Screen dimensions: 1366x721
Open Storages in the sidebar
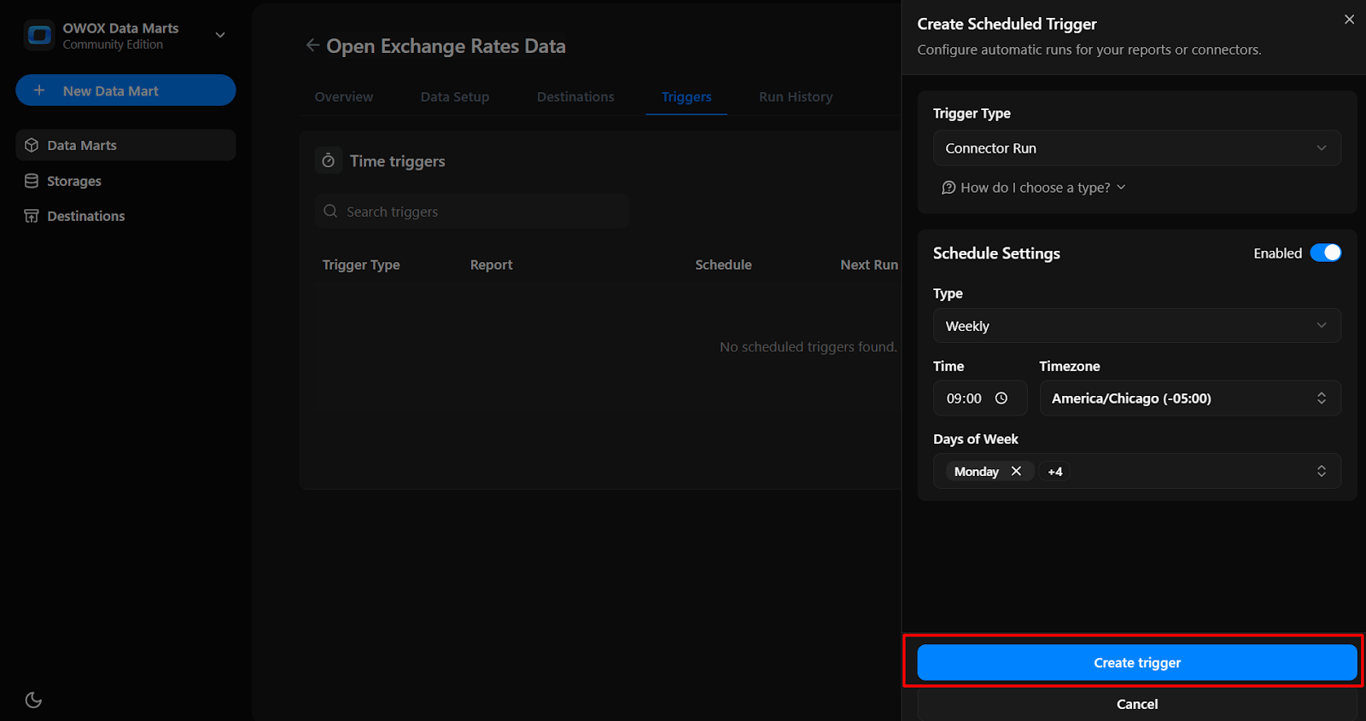pos(126,181)
